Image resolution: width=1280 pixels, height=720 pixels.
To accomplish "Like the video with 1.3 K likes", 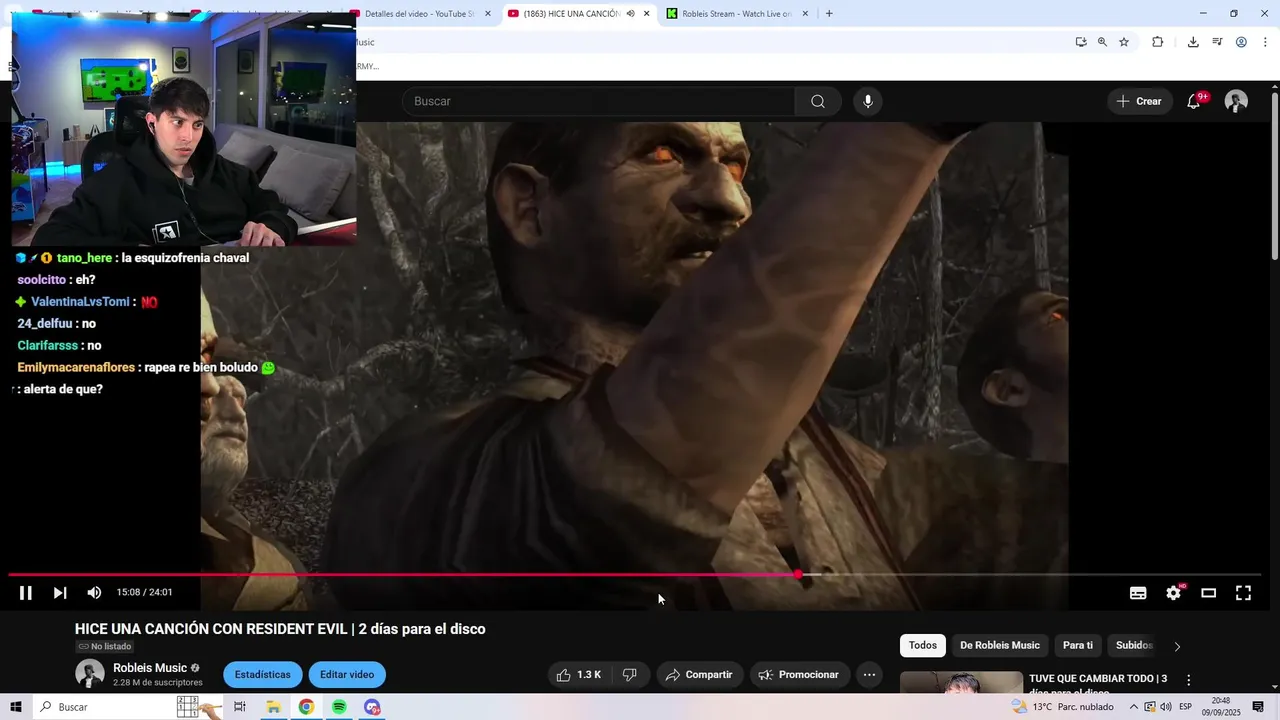I will click(579, 675).
